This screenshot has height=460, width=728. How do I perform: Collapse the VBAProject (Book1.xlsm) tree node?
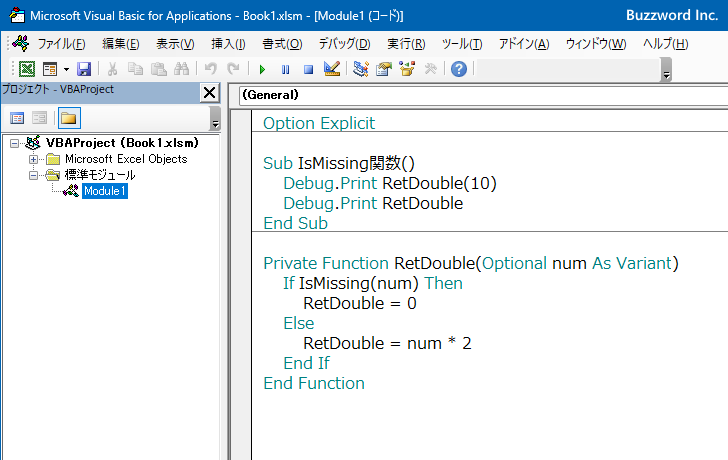pyautogui.click(x=14, y=143)
